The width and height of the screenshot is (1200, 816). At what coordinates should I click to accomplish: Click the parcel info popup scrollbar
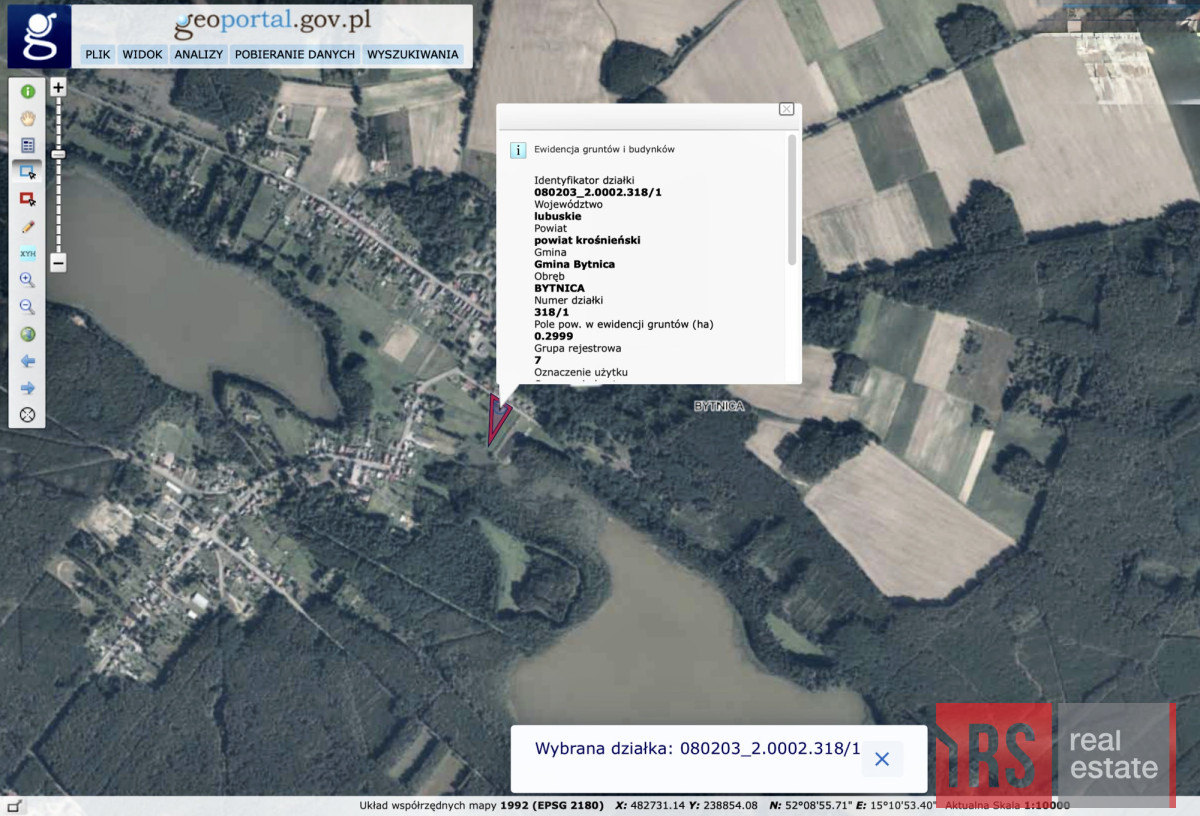pos(792,200)
